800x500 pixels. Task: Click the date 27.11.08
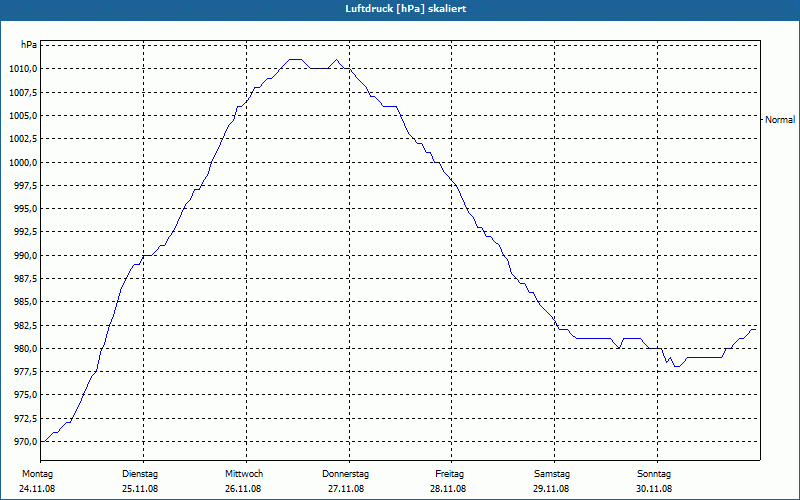click(x=346, y=489)
